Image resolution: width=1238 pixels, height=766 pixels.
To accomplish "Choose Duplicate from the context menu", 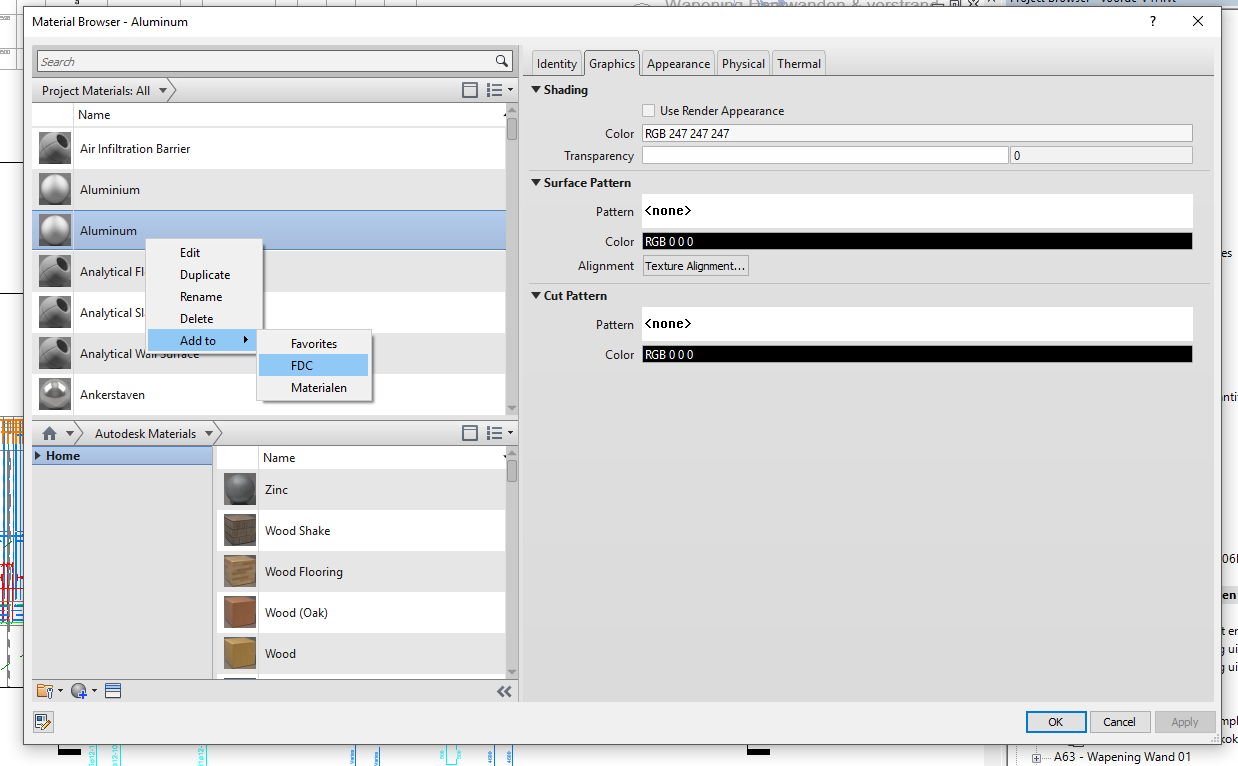I will click(x=204, y=275).
